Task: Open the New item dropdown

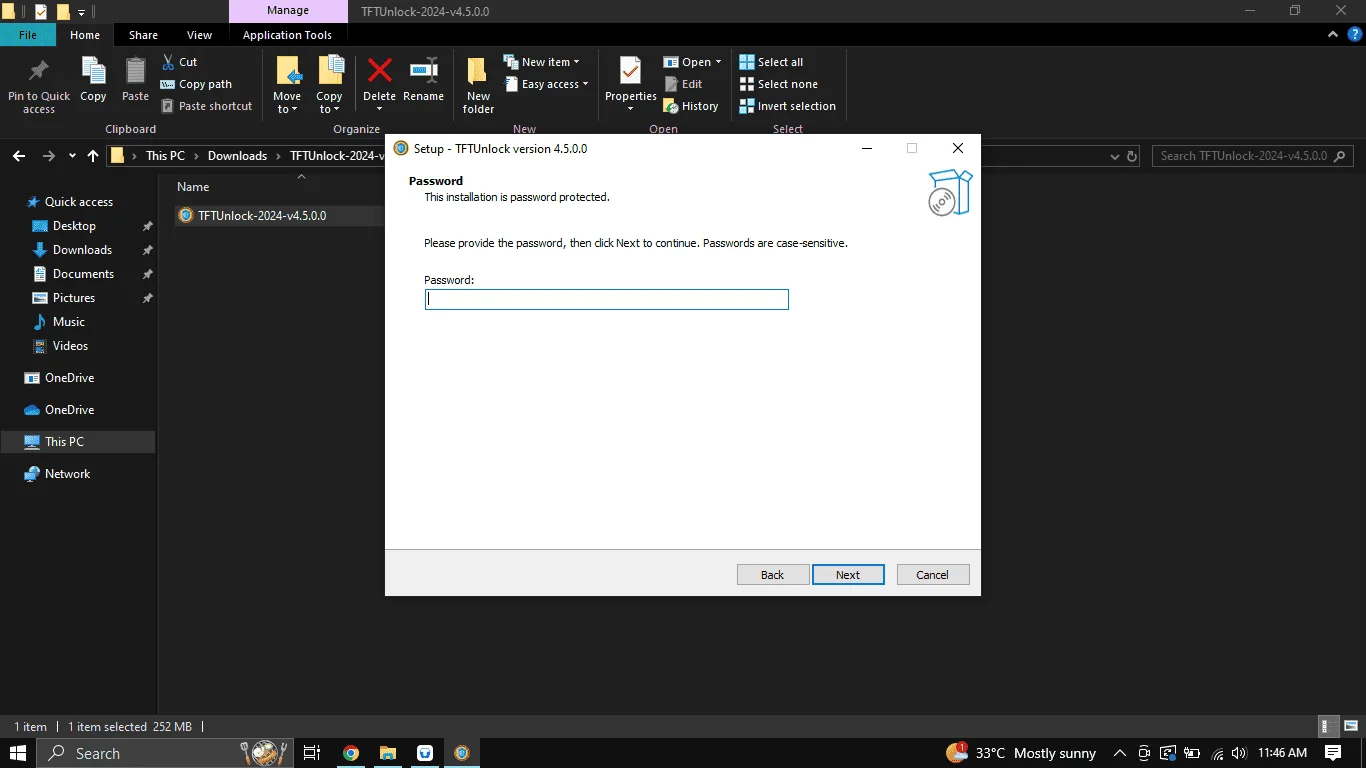Action: [x=541, y=62]
